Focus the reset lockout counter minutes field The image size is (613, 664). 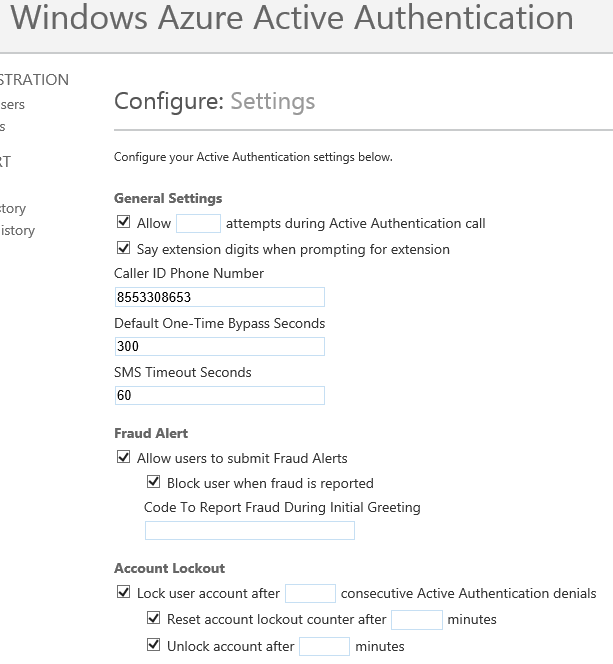click(416, 620)
